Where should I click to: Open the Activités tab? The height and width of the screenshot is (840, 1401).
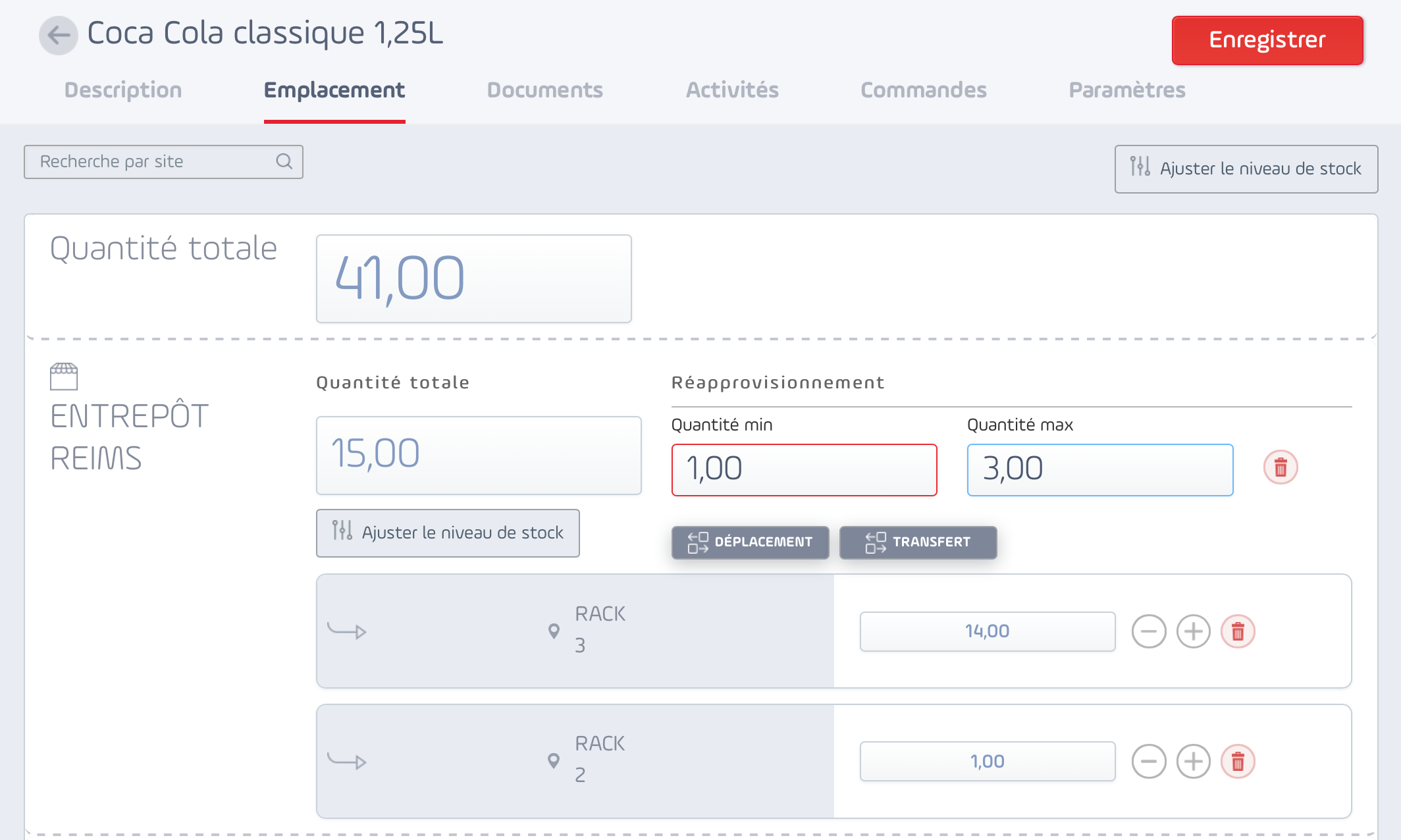pyautogui.click(x=732, y=90)
